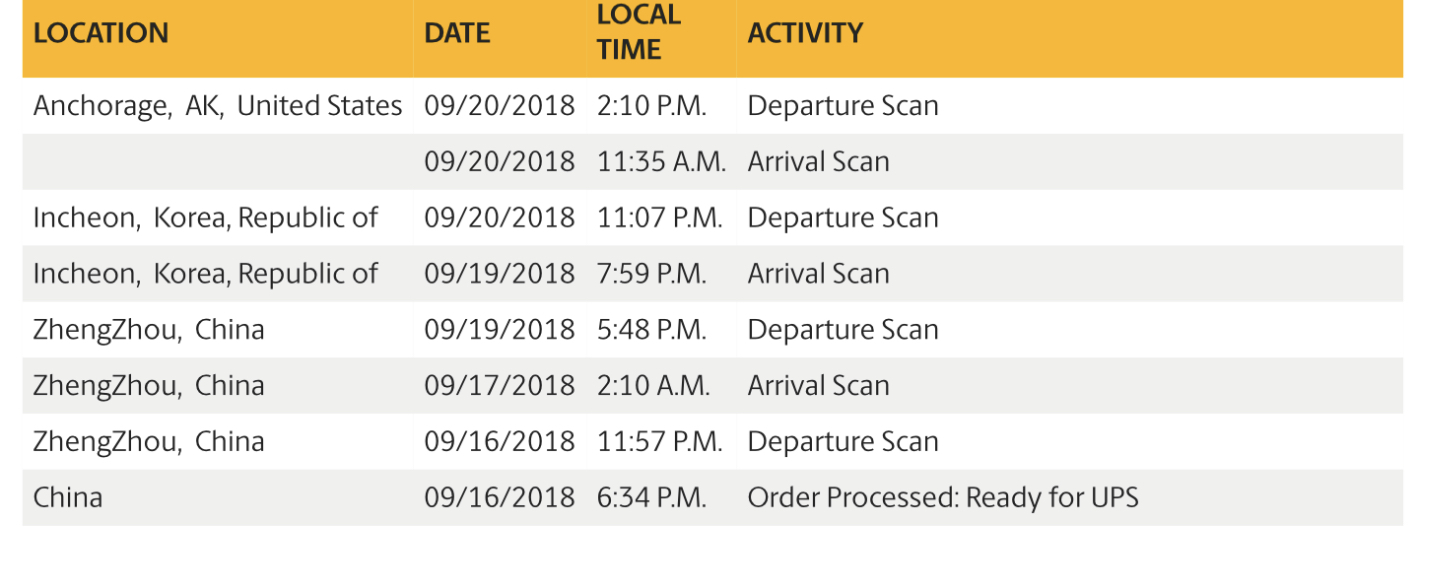The width and height of the screenshot is (1432, 562).
Task: Click Order Processed: Ready for UPS
Action: (x=942, y=498)
